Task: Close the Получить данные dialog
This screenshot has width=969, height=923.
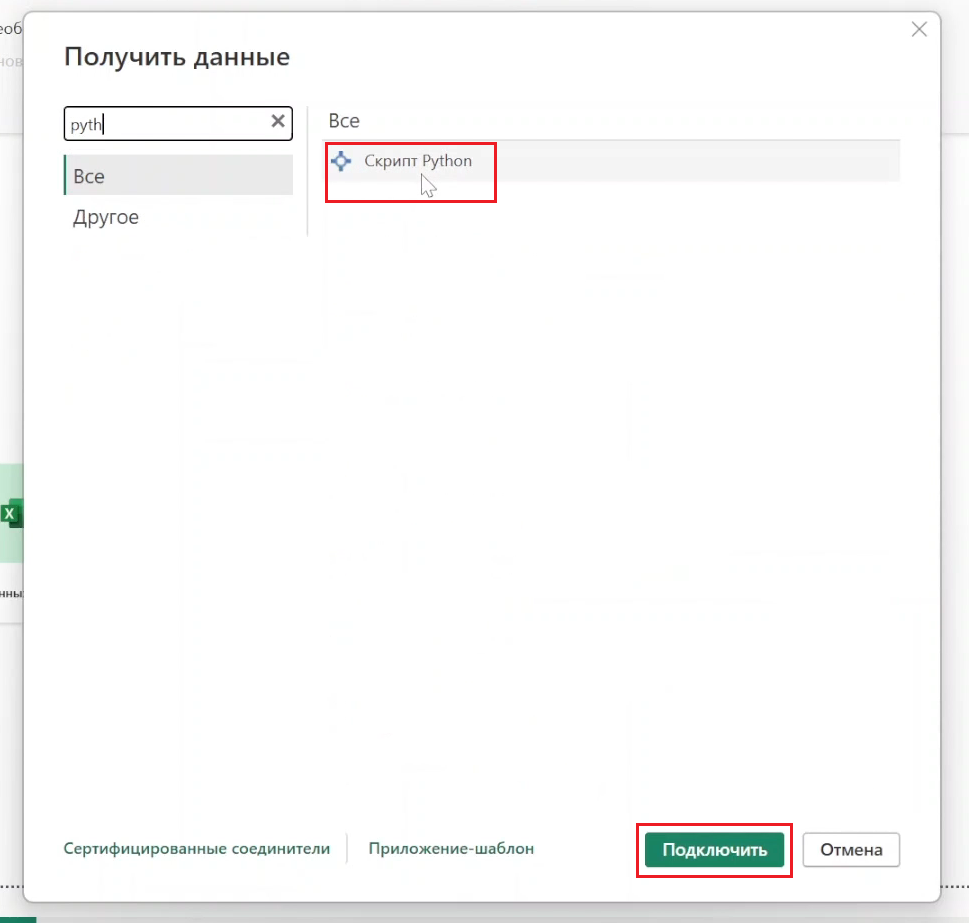Action: 919,29
